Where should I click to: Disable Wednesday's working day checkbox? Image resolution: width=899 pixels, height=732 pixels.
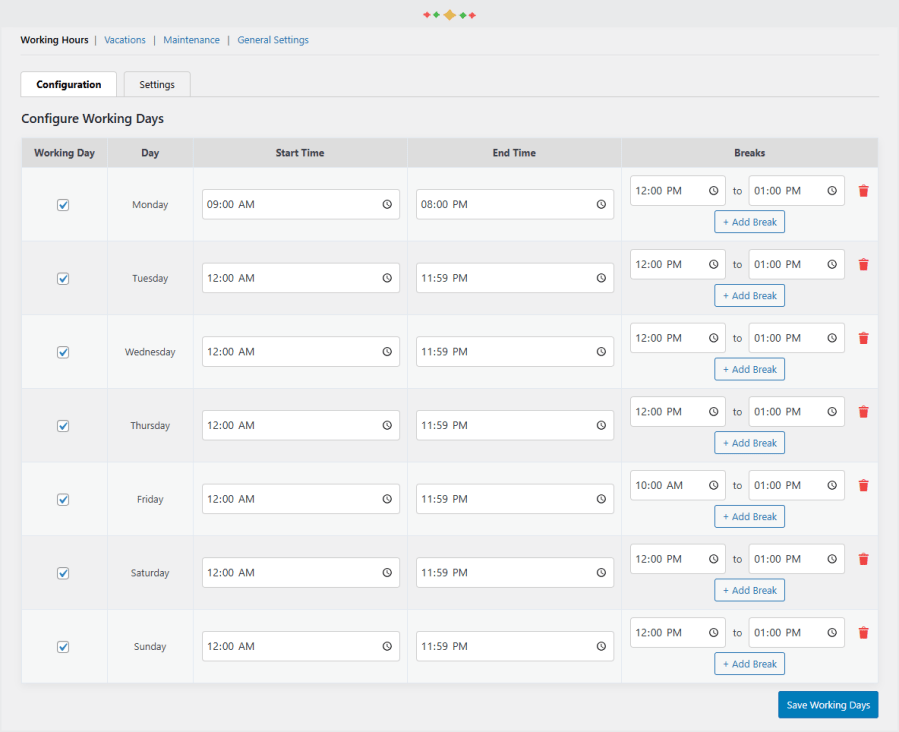(x=63, y=352)
